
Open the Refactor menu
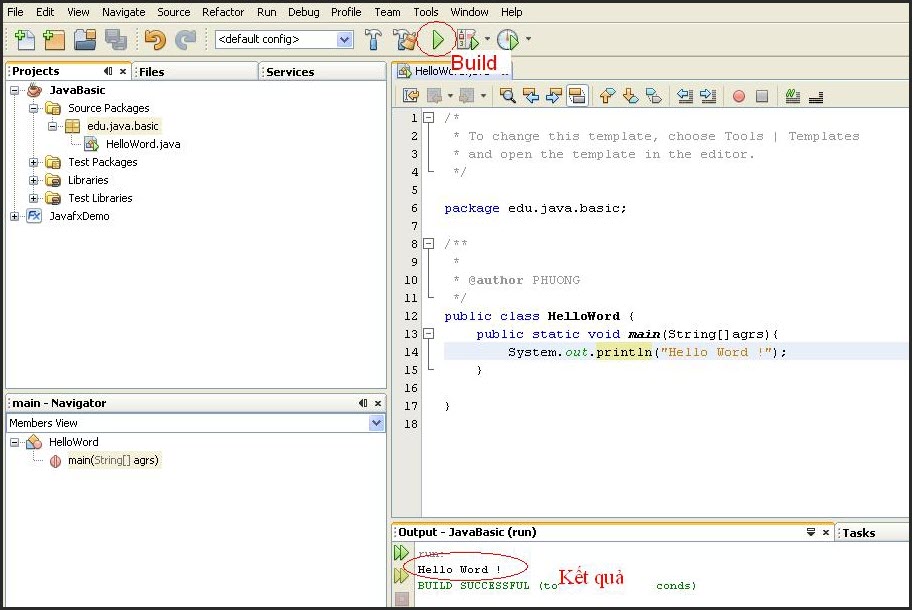222,12
